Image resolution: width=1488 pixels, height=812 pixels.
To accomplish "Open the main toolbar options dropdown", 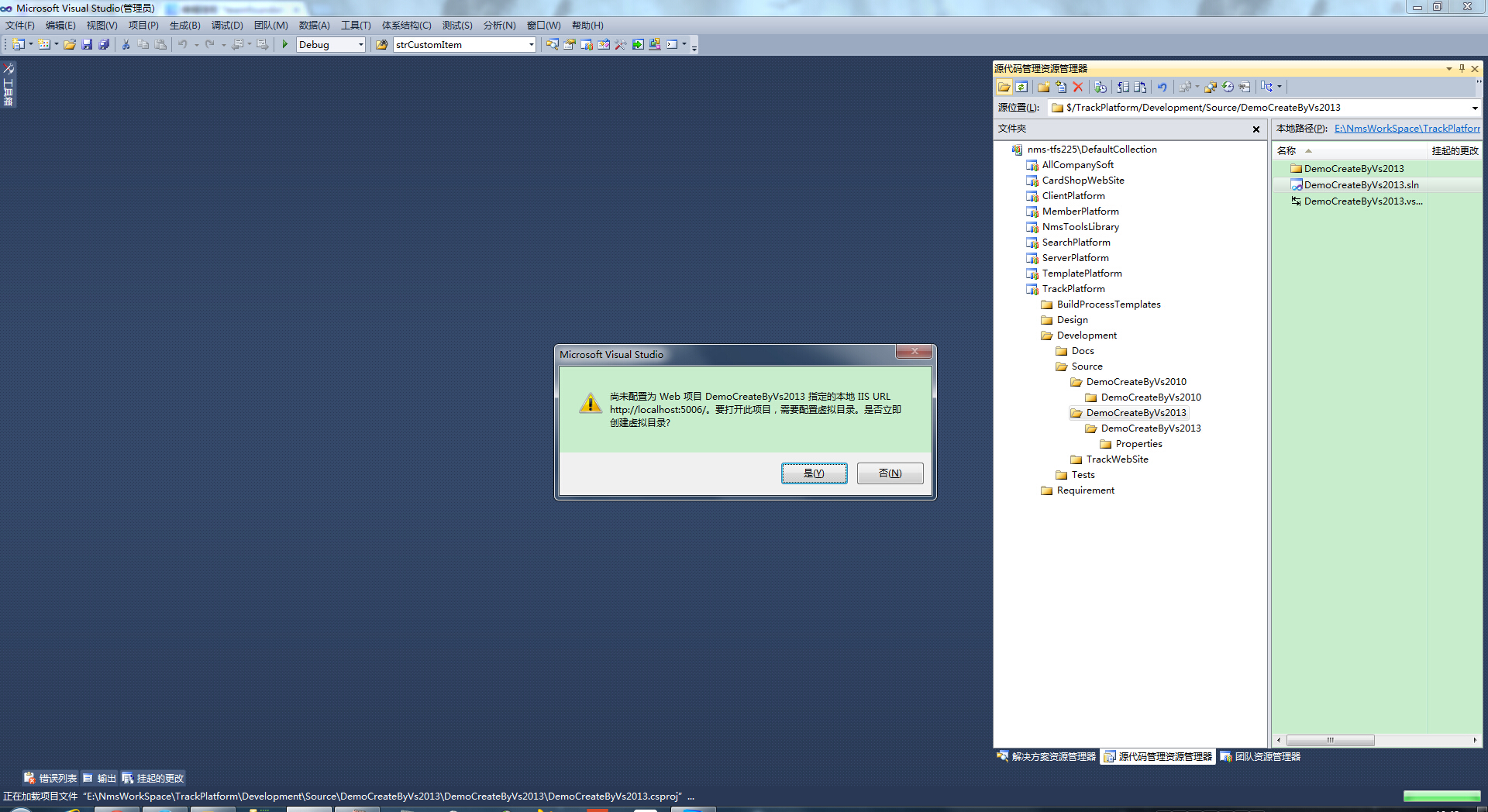I will [x=694, y=46].
